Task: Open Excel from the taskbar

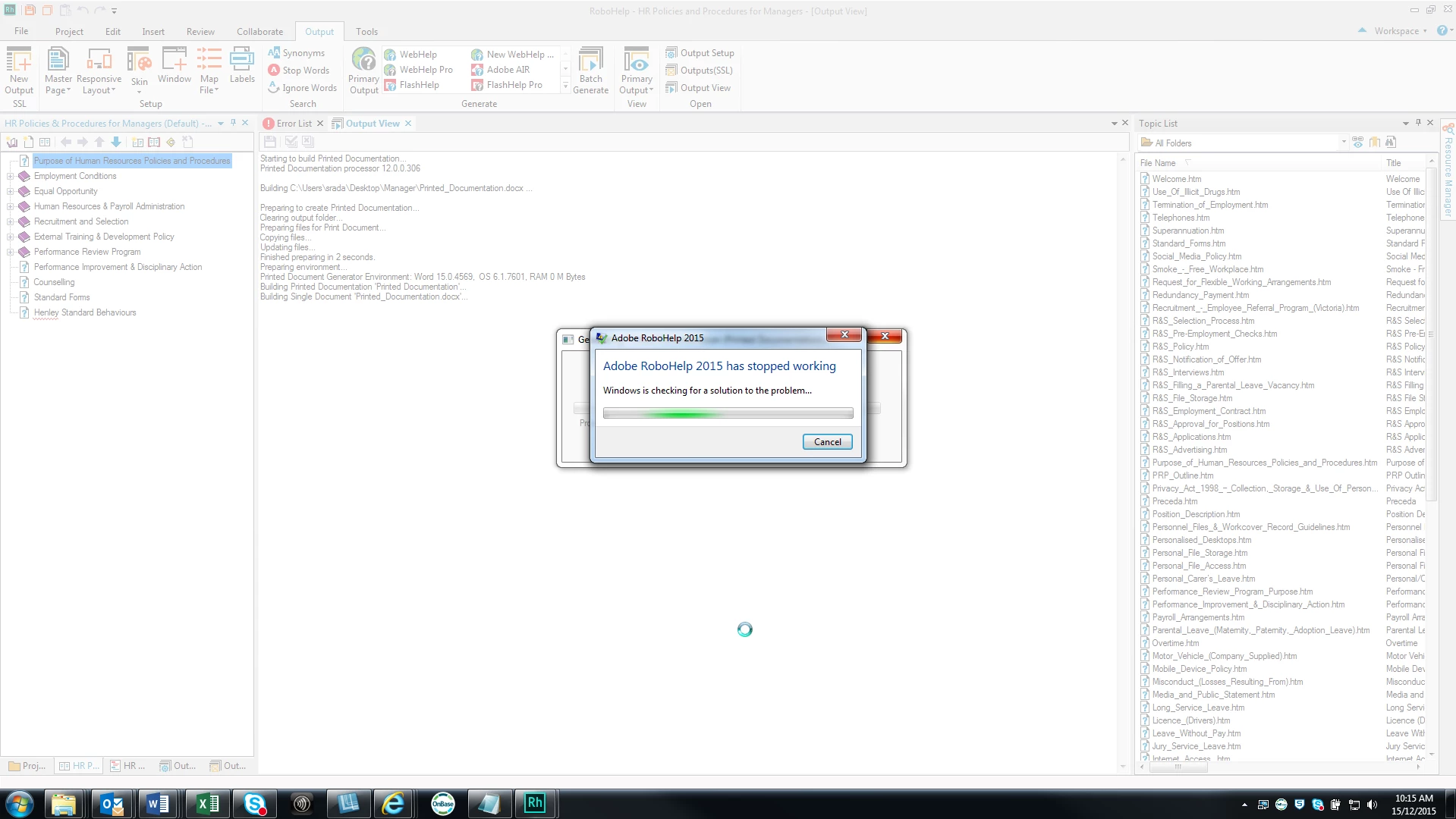Action: (x=207, y=804)
